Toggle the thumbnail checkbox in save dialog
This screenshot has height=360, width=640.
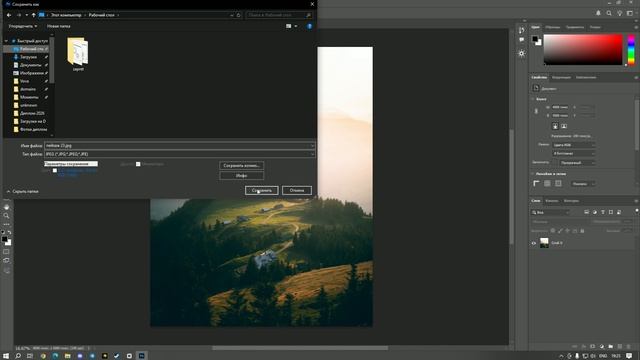[x=138, y=164]
